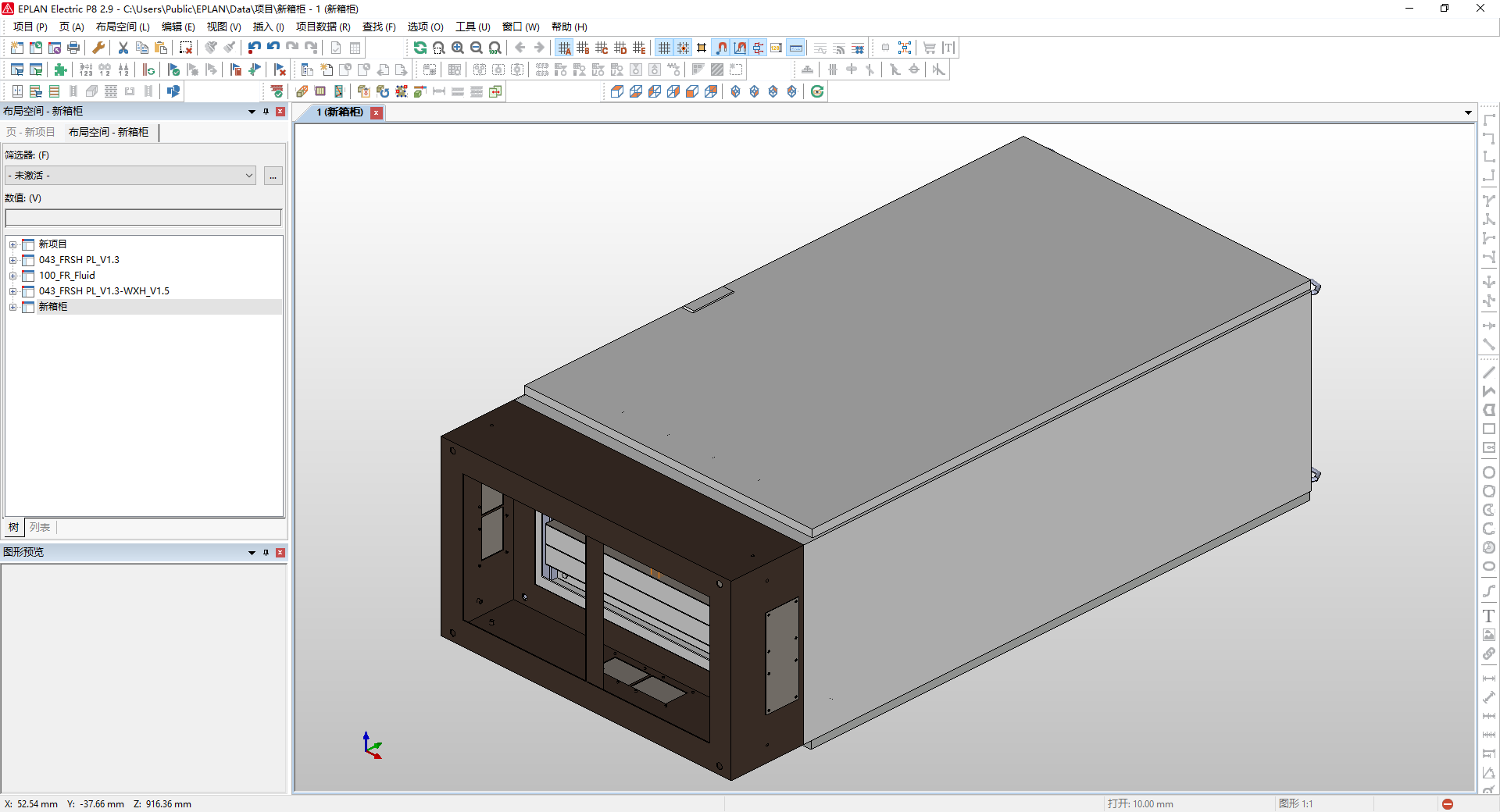Click the 数值 value input field
1500x812 pixels.
click(142, 217)
